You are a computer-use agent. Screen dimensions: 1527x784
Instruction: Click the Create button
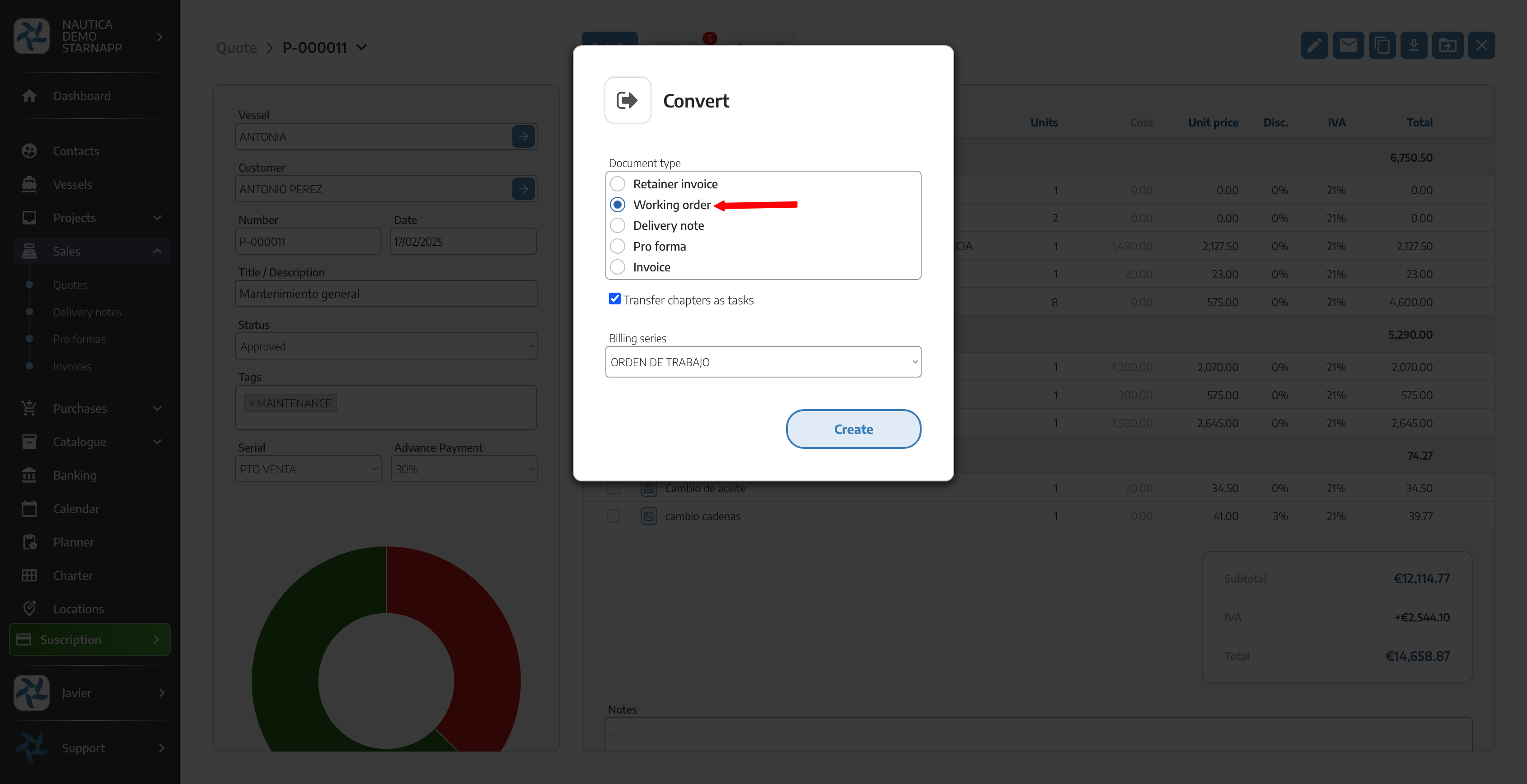click(x=853, y=429)
